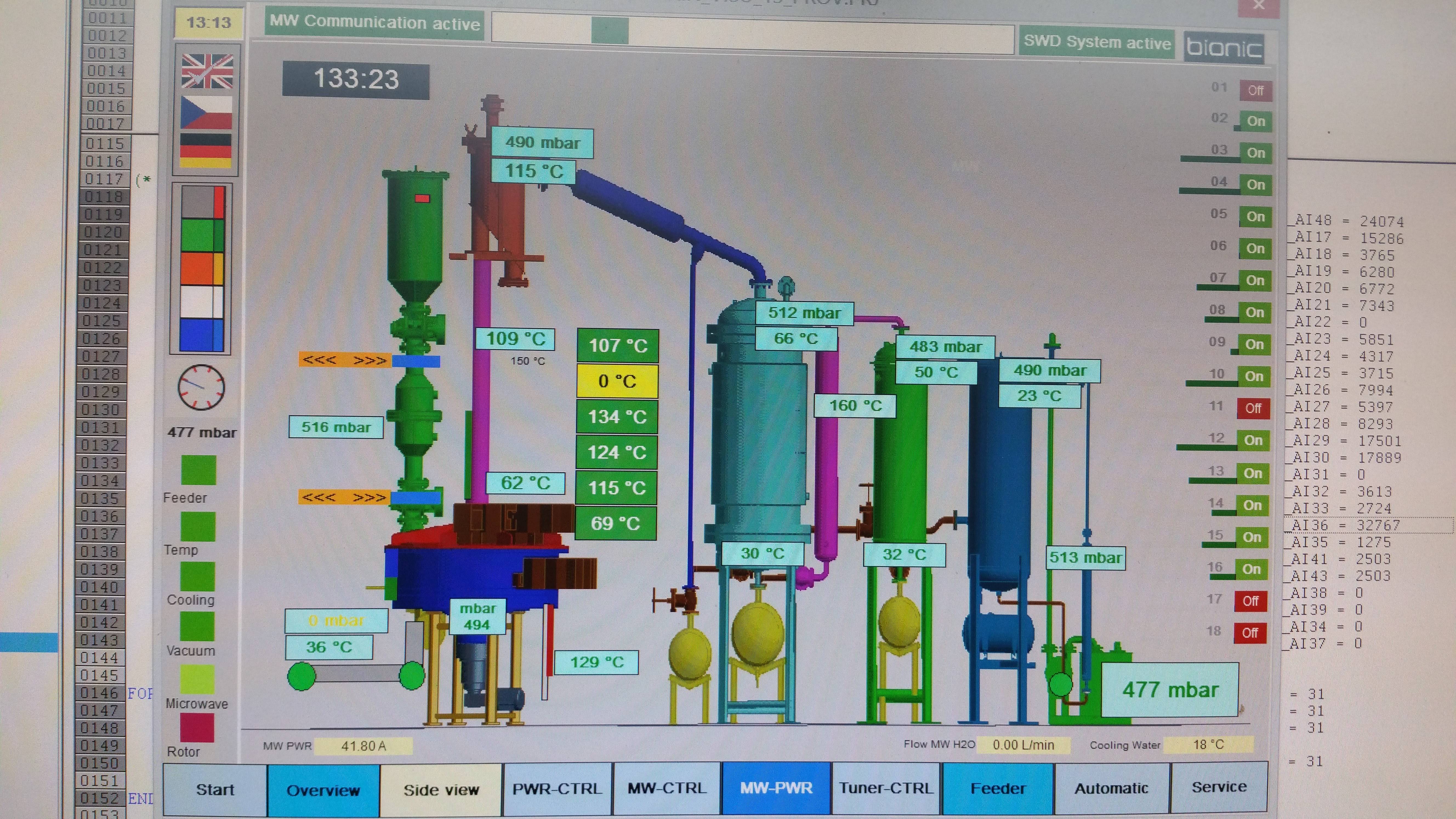Image resolution: width=1456 pixels, height=819 pixels.
Task: Select the English language flag icon
Action: (x=207, y=71)
